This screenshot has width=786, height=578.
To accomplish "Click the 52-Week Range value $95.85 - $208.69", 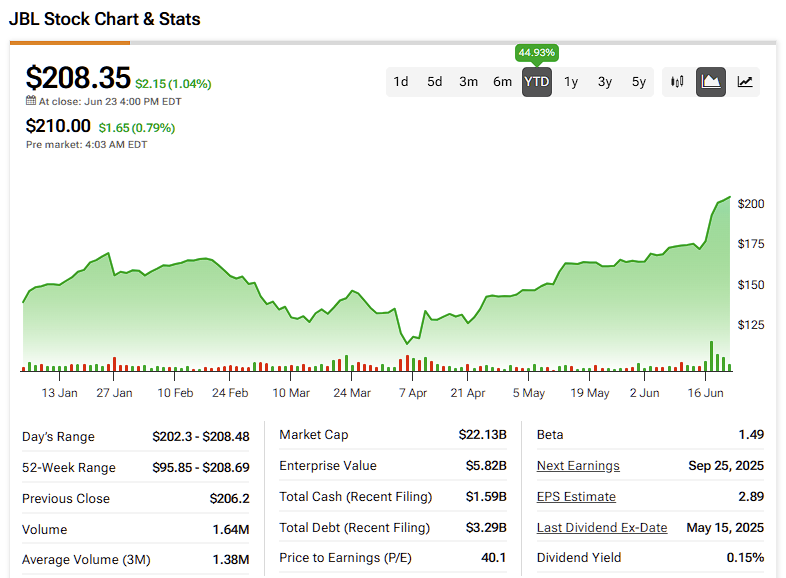I will pos(201,468).
